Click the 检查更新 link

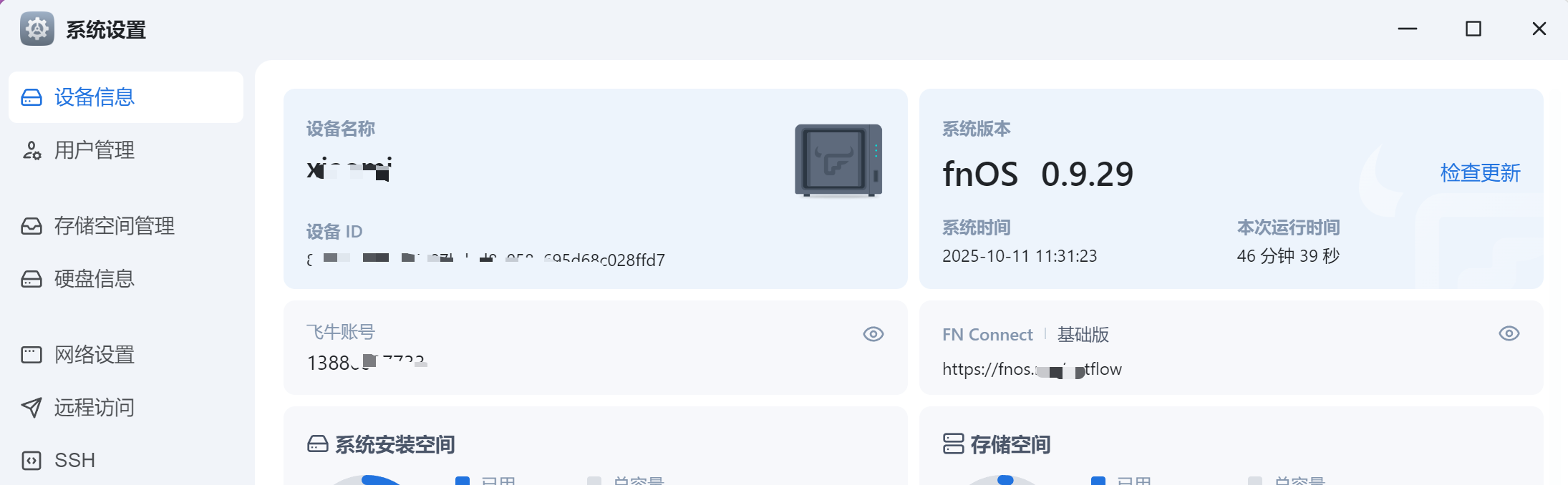point(1480,173)
